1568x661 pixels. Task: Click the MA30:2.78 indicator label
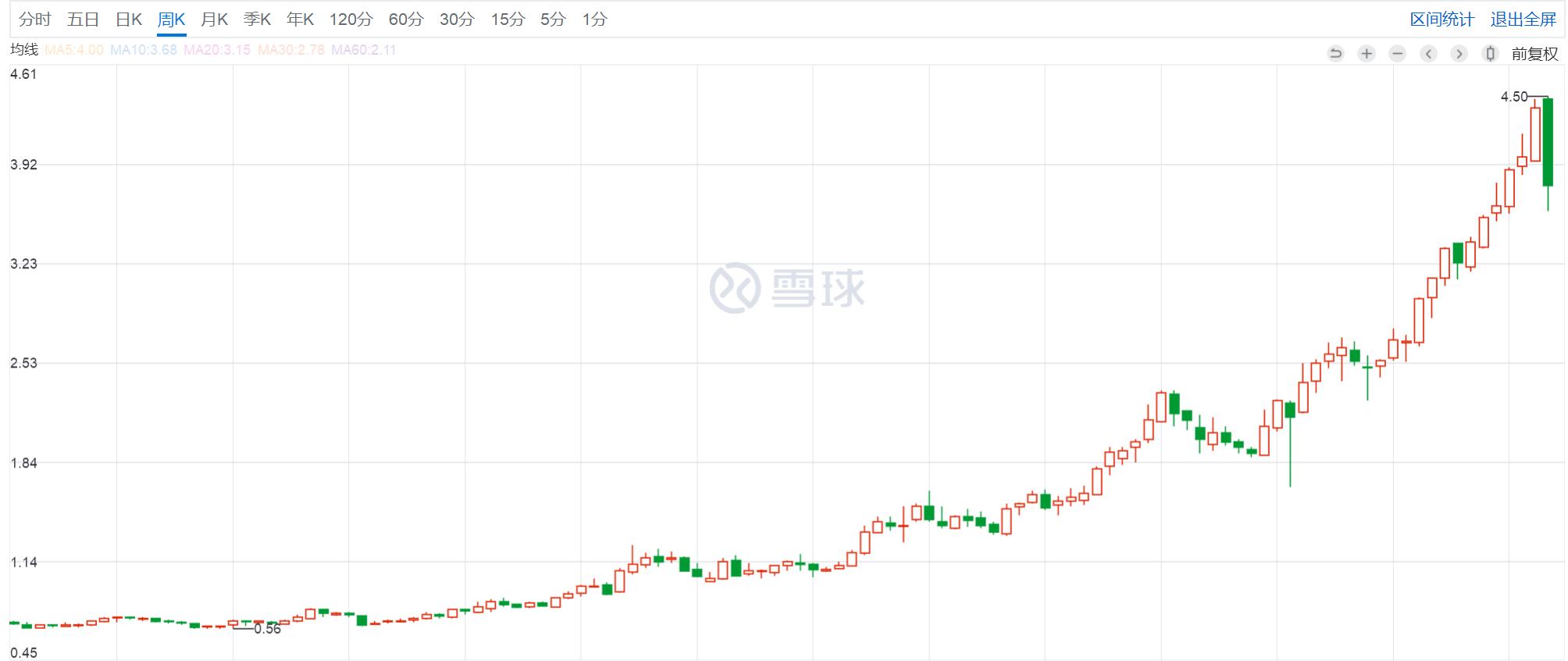(291, 50)
